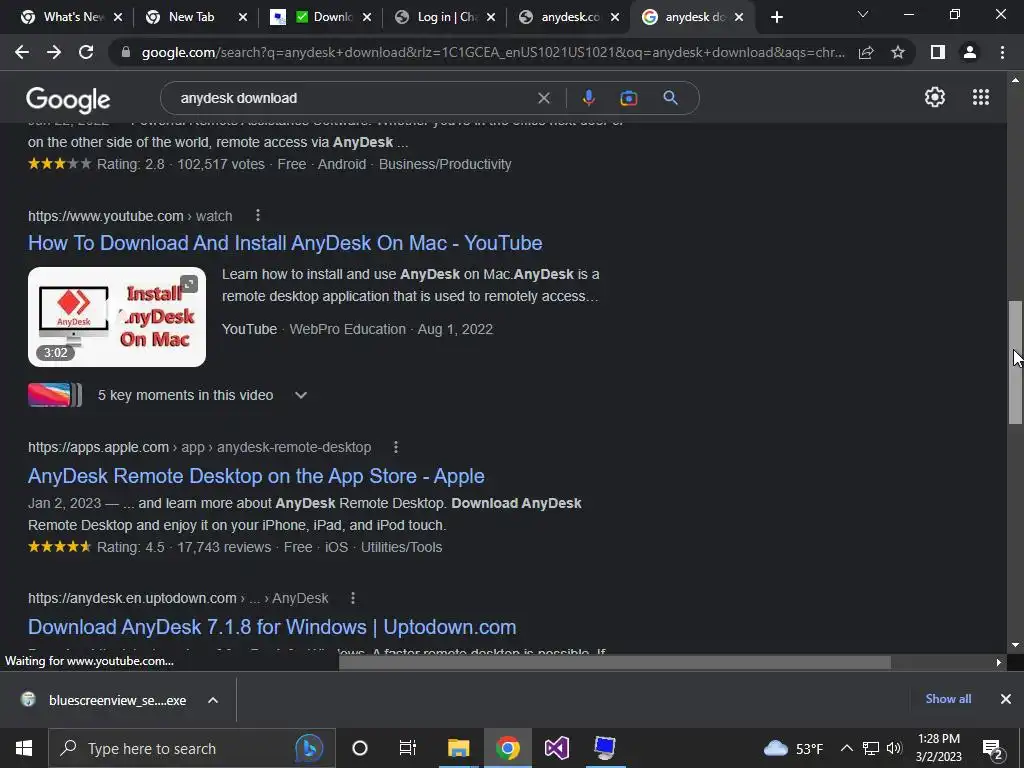Screen dimensions: 1024x768
Task: Bookmark this page with the star icon
Action: tap(898, 52)
